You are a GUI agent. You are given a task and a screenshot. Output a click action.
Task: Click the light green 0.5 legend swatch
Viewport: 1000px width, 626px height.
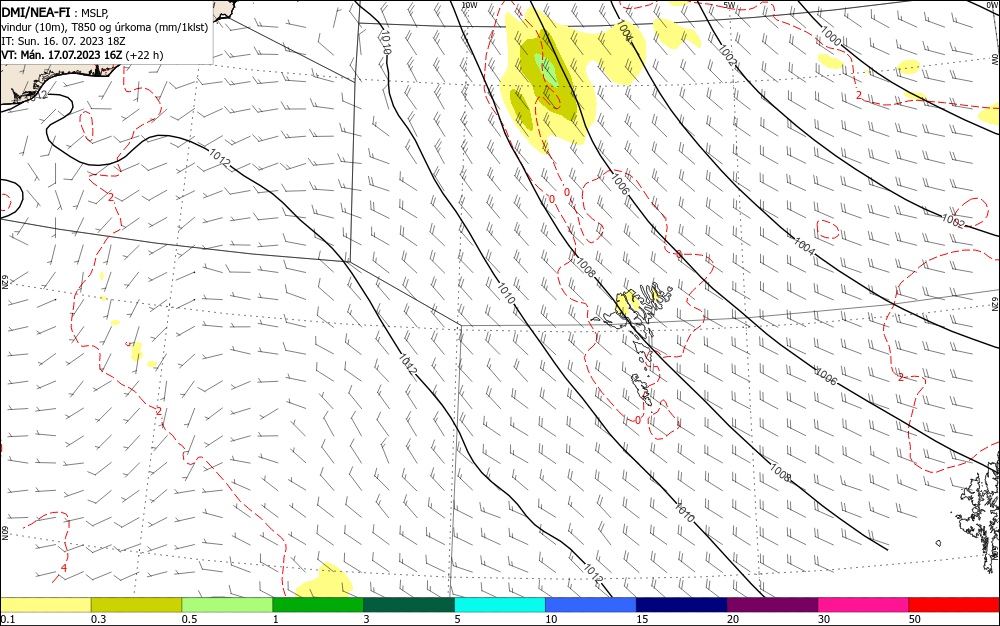click(227, 605)
